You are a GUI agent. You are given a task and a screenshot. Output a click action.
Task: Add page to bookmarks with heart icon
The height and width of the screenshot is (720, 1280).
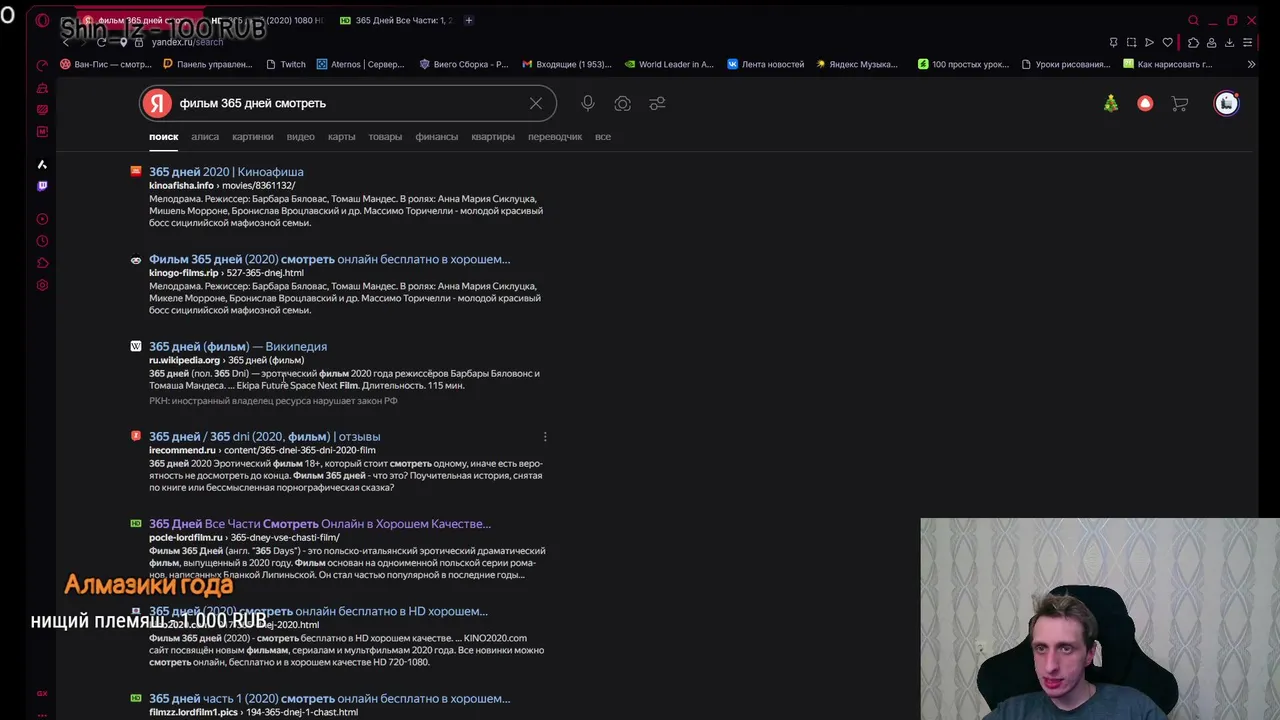[x=1167, y=42]
